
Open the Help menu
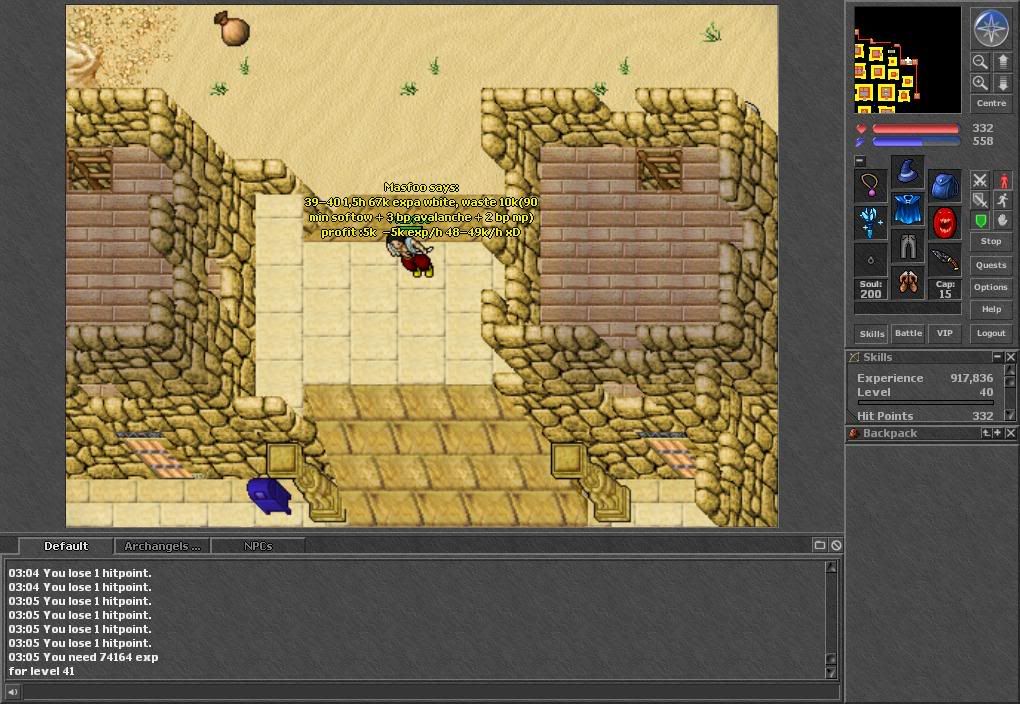991,309
